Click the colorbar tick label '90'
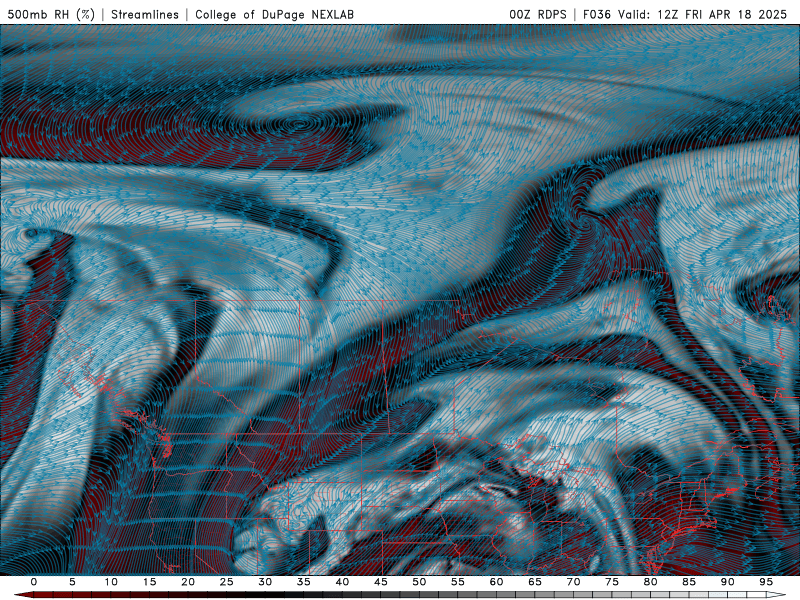Viewport: 800px width, 600px height. pyautogui.click(x=728, y=582)
